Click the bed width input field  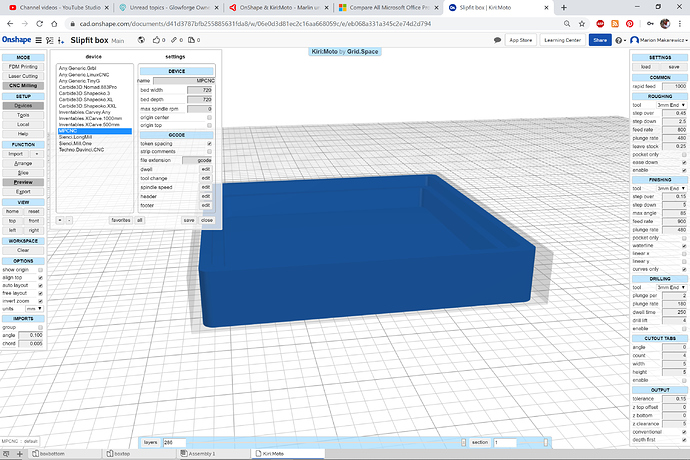pos(200,90)
